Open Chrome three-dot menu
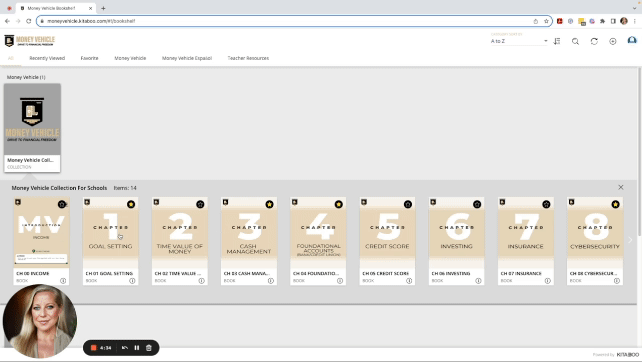 pos(635,21)
